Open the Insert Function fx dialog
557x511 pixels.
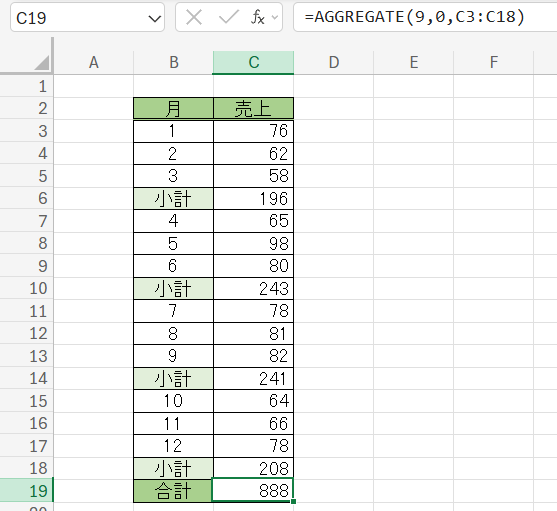point(258,17)
